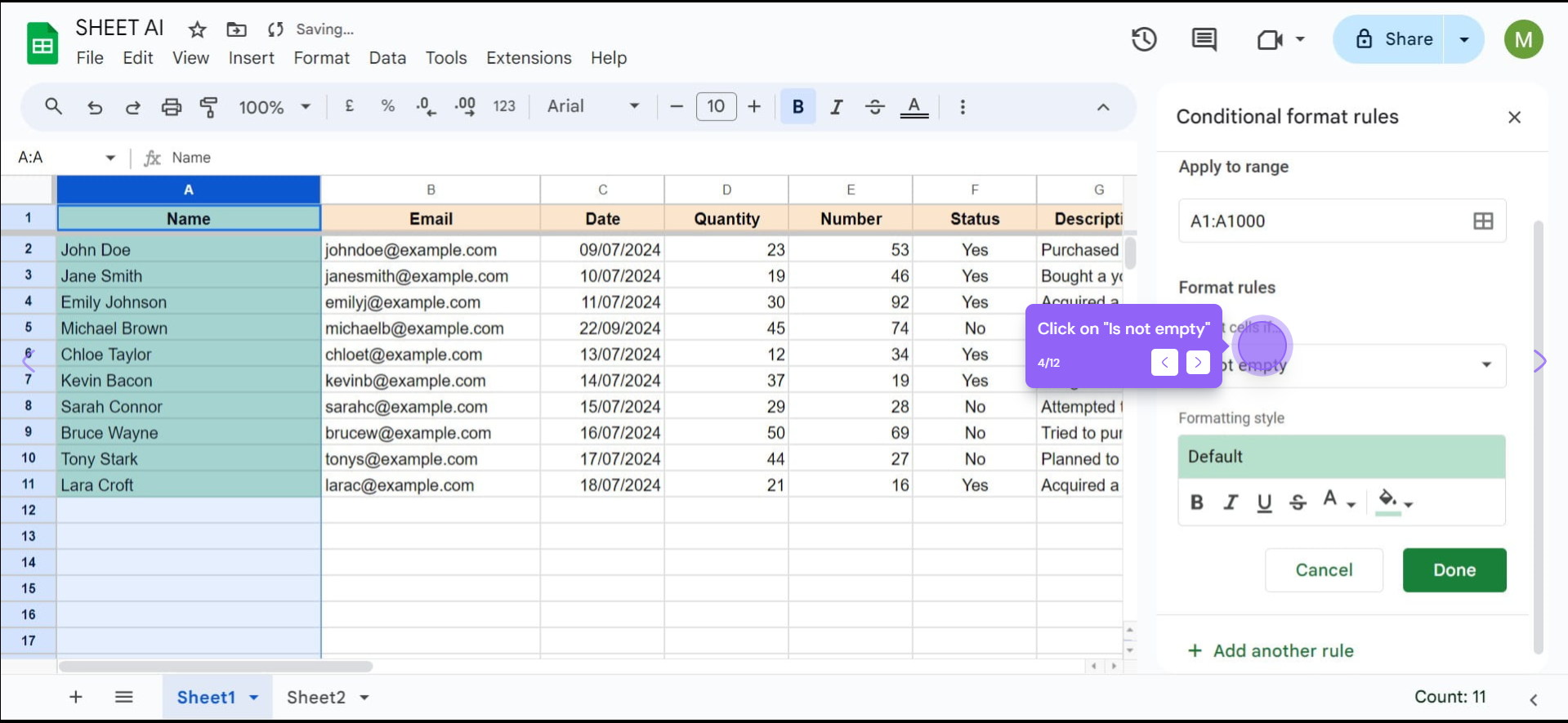
Task: Open the name box dropdown arrow
Action: click(110, 158)
